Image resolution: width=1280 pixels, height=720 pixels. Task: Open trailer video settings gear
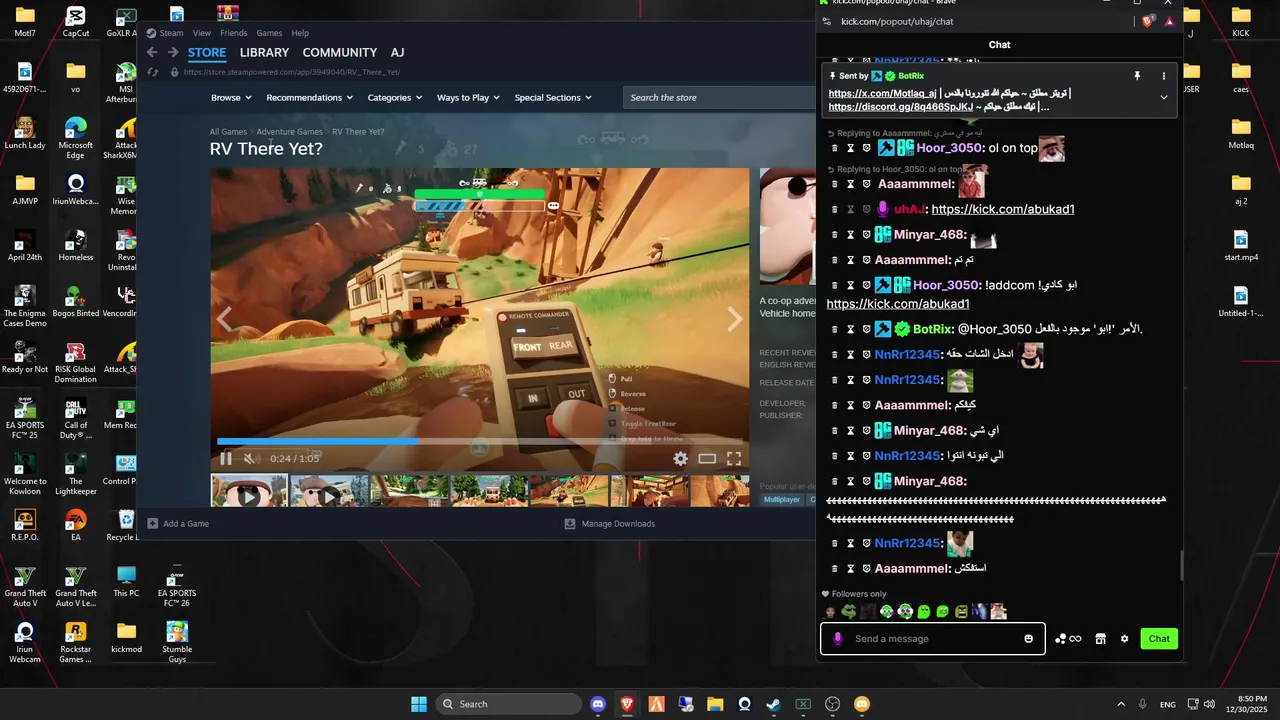click(680, 459)
